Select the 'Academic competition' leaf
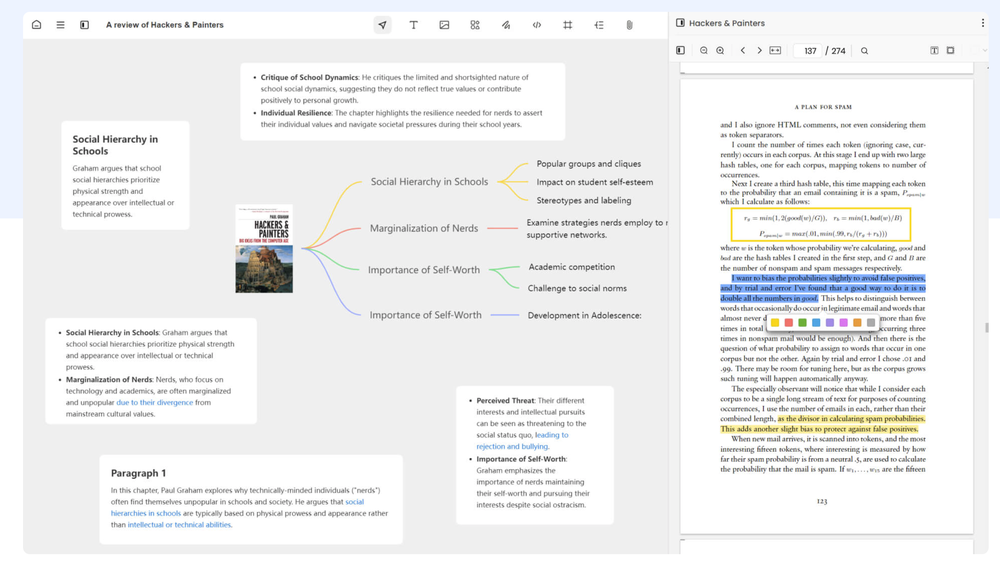 571,267
